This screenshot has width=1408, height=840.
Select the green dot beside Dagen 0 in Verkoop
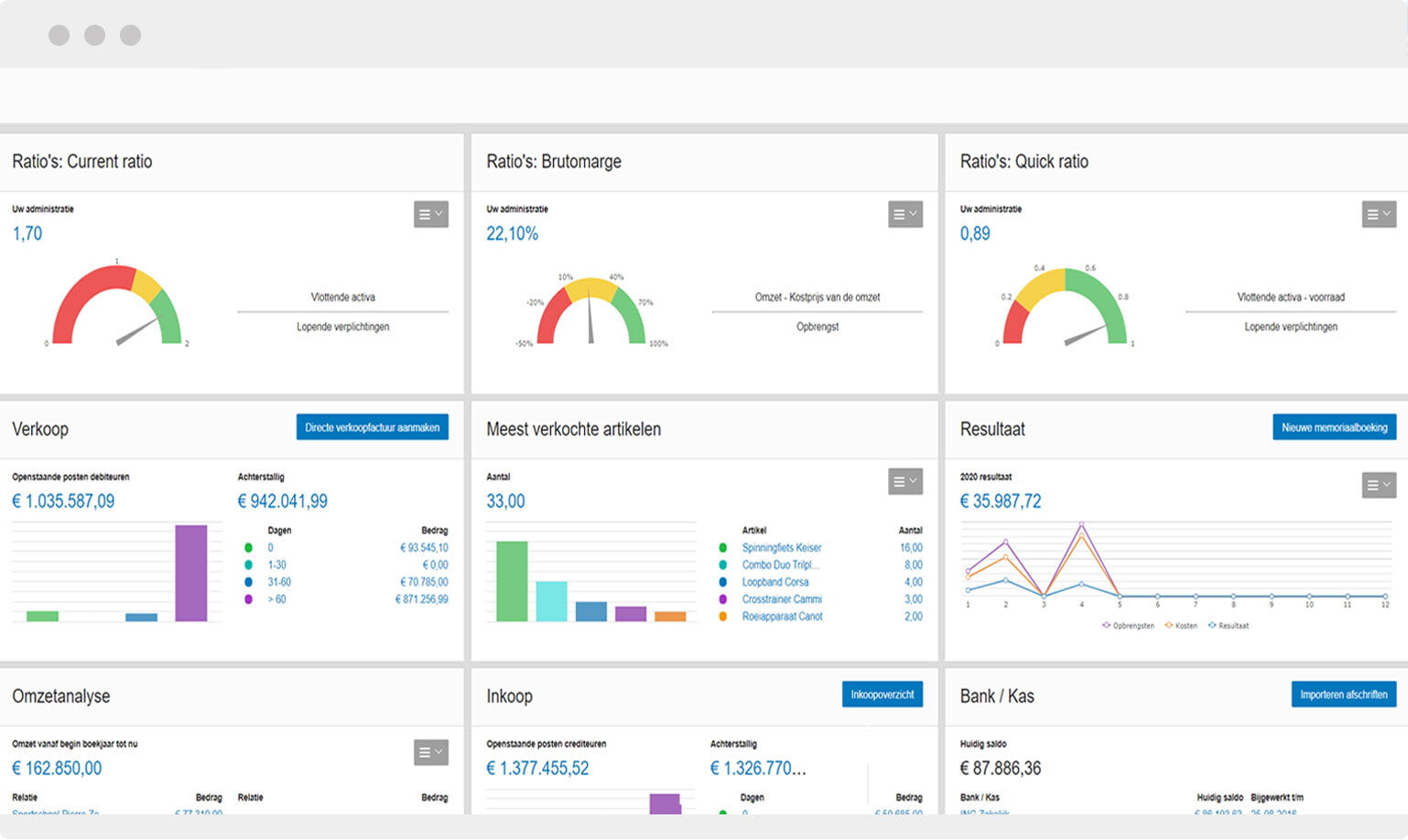tap(248, 548)
